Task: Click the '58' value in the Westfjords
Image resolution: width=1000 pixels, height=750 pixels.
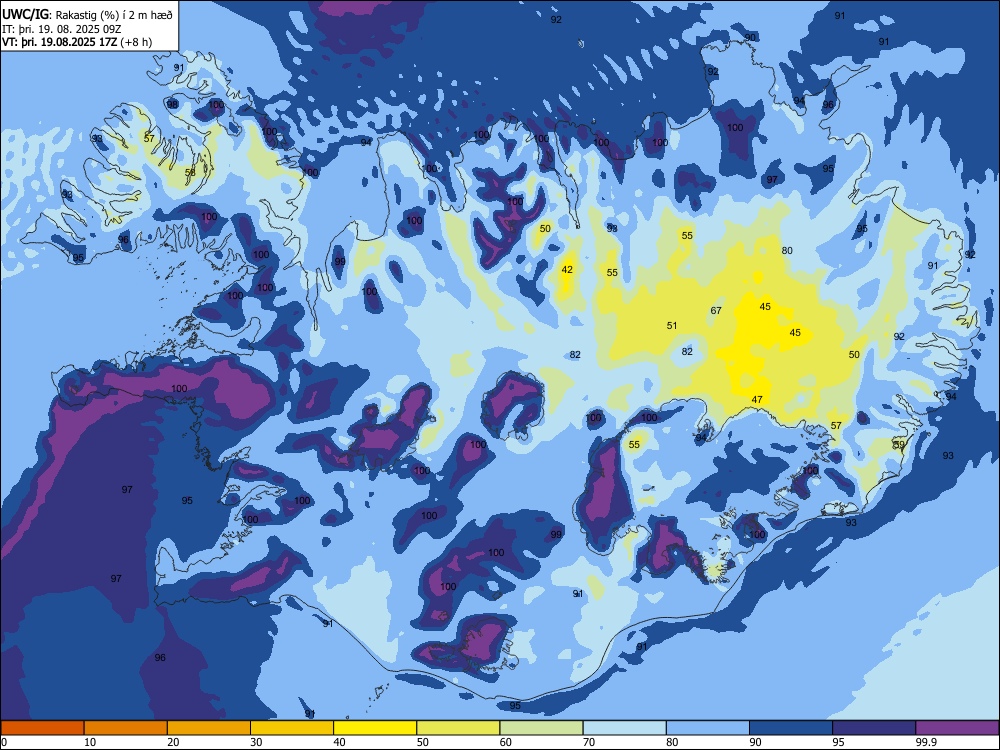Action: 190,173
